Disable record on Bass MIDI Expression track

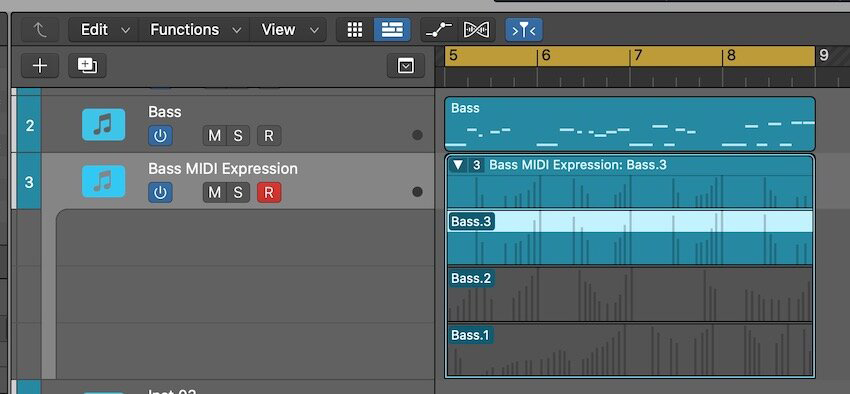[269, 192]
